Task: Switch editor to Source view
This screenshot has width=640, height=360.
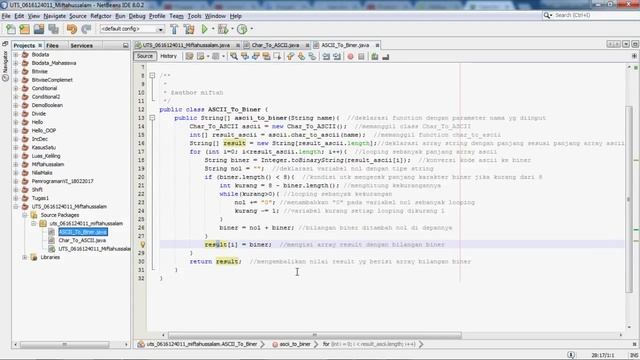Action: 144,56
